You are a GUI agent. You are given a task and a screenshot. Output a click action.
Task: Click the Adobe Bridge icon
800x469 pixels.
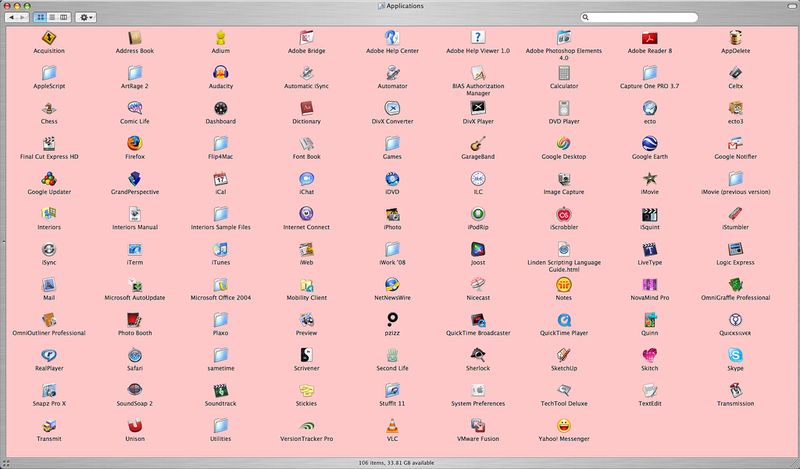(x=307, y=38)
